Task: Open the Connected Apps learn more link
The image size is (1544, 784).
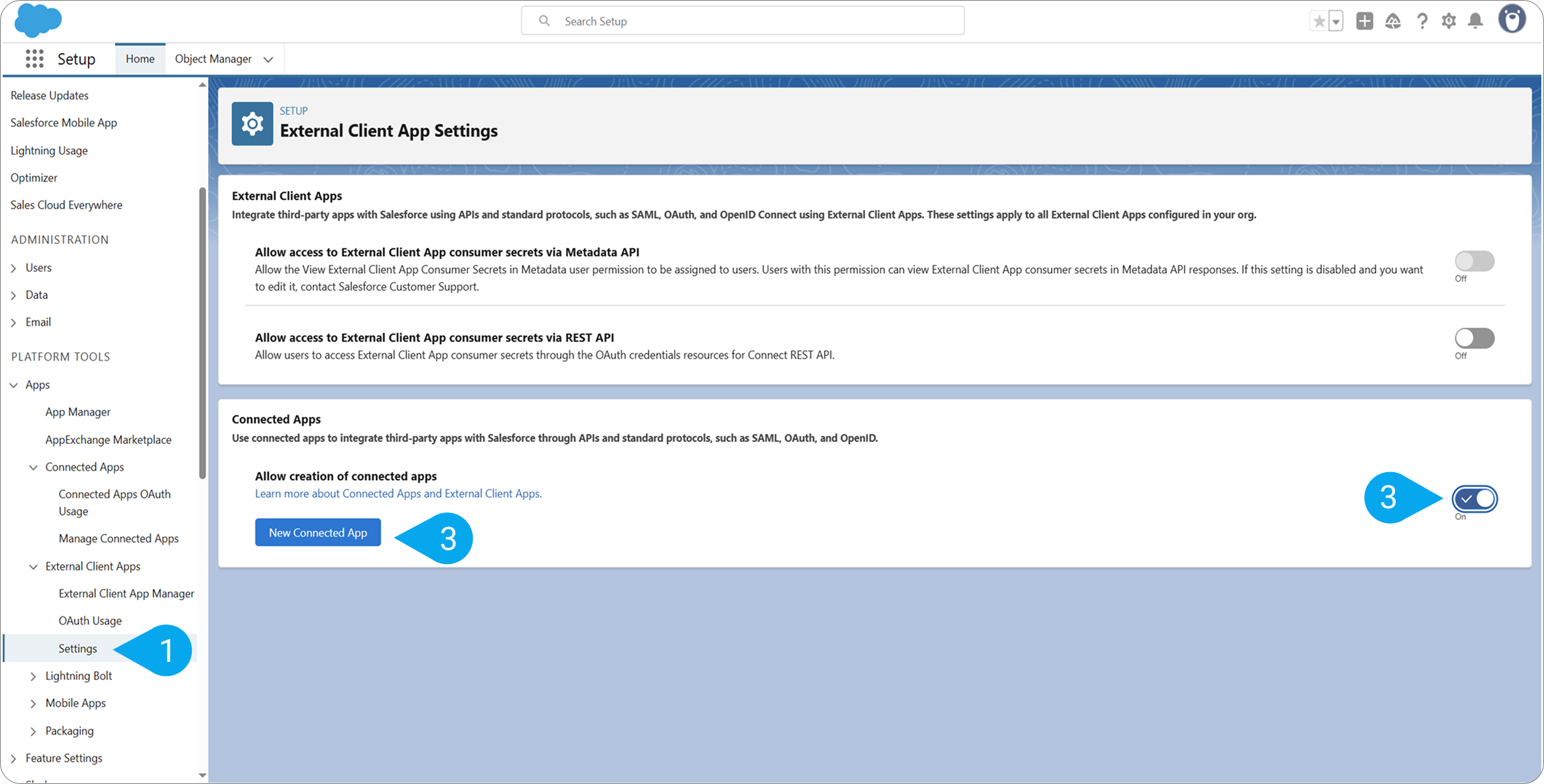Action: click(398, 493)
